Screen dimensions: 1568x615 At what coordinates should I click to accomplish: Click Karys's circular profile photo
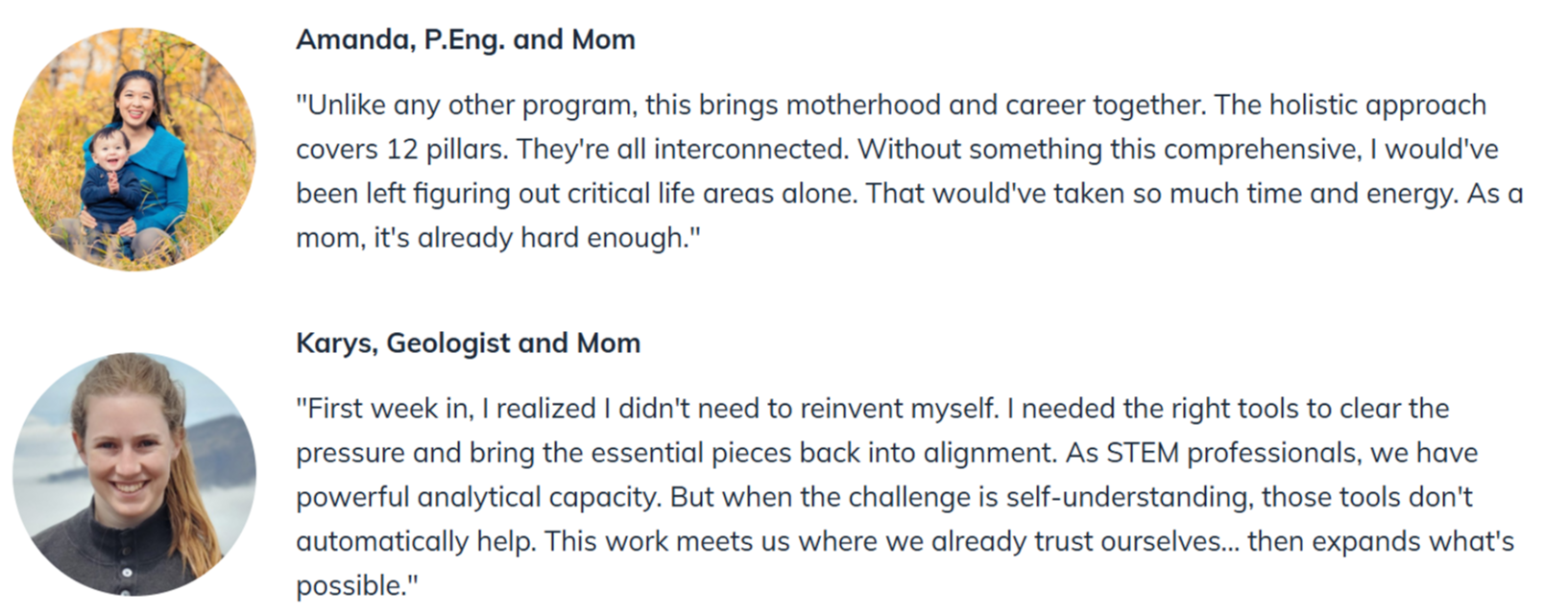[x=134, y=474]
